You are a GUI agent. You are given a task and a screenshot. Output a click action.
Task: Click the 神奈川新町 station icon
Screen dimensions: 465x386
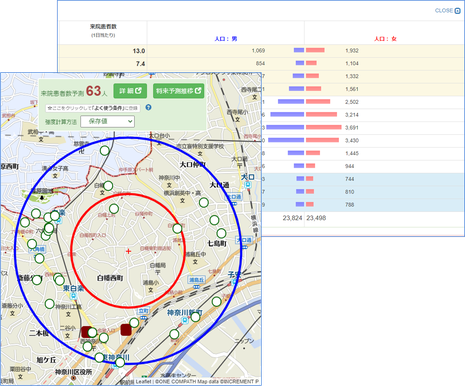click(185, 320)
